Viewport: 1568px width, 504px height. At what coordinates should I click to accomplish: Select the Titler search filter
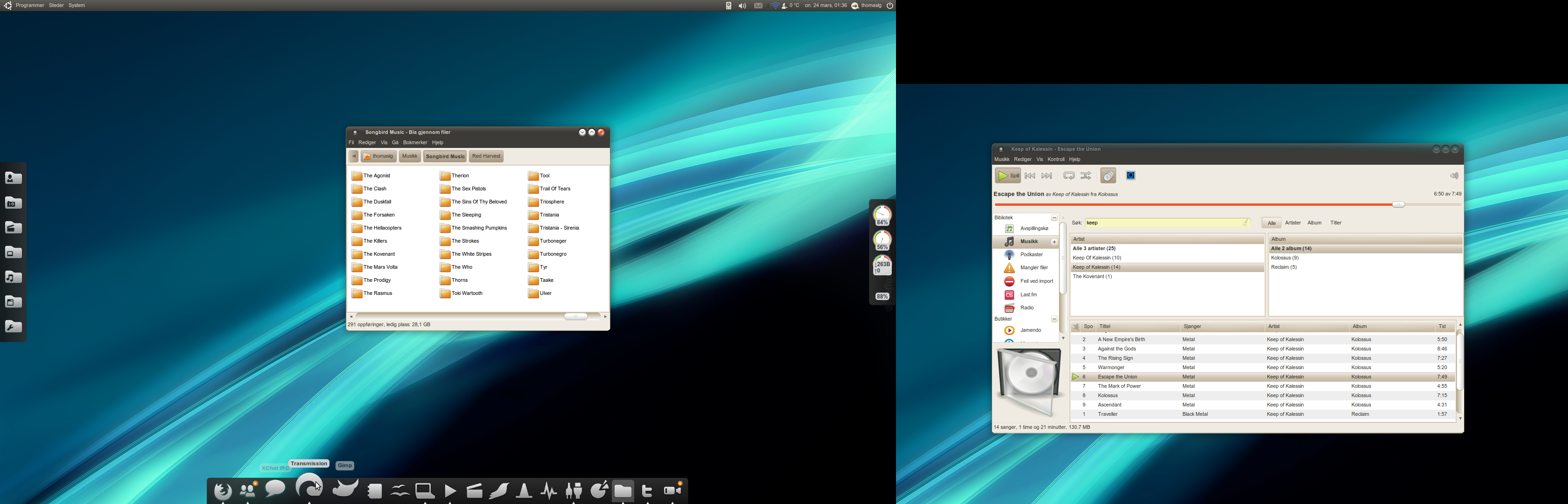point(1336,224)
